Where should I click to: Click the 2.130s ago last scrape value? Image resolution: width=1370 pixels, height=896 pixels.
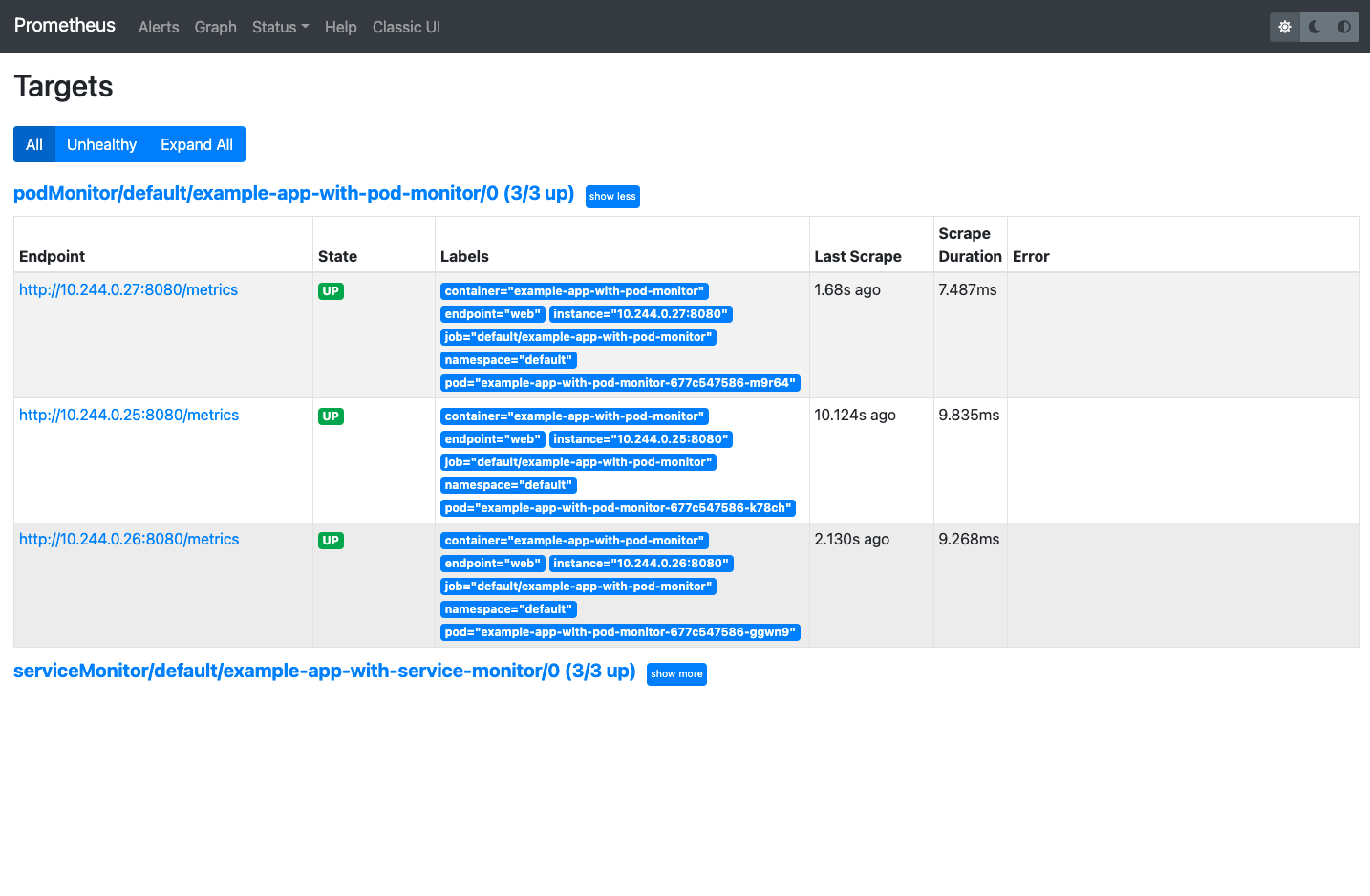[852, 539]
